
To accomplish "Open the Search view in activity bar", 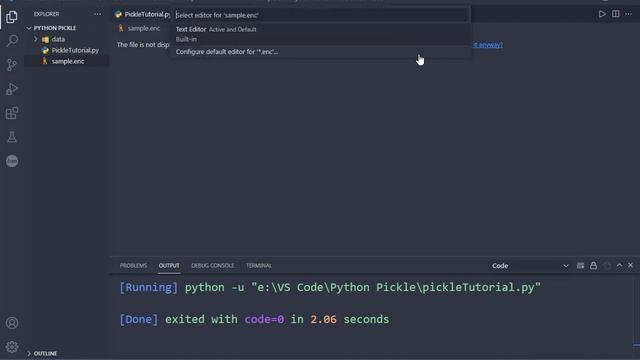I will click(12, 40).
